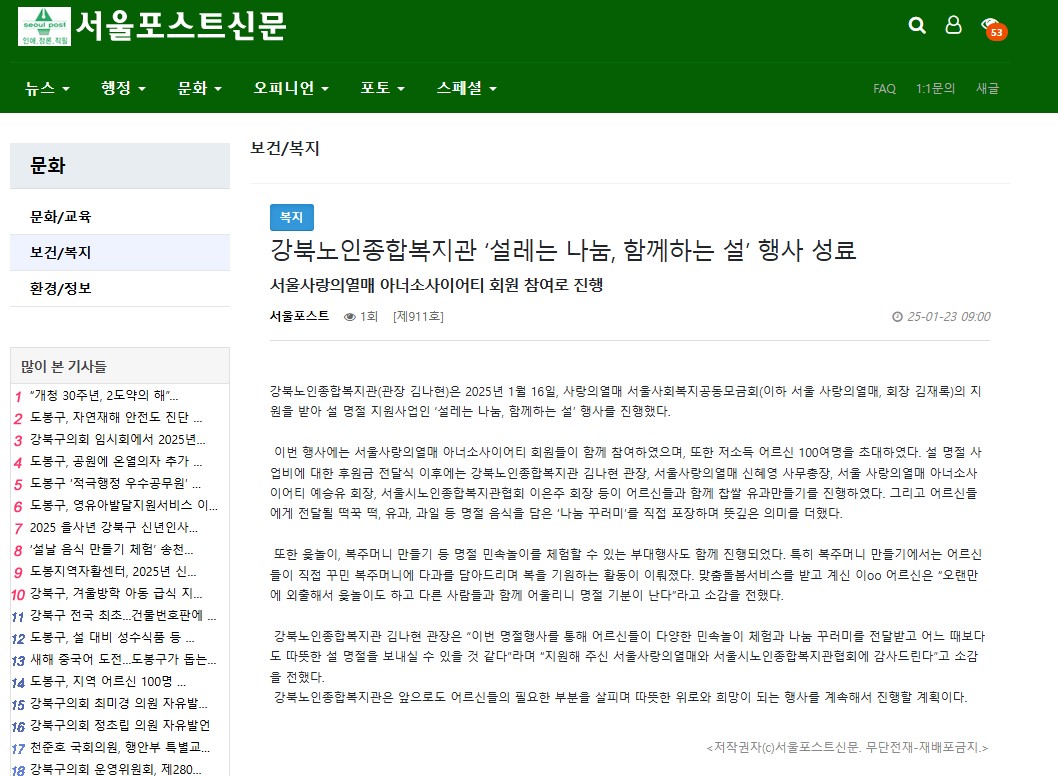
Task: Open the eye icon with 53 badge
Action: coord(990,26)
